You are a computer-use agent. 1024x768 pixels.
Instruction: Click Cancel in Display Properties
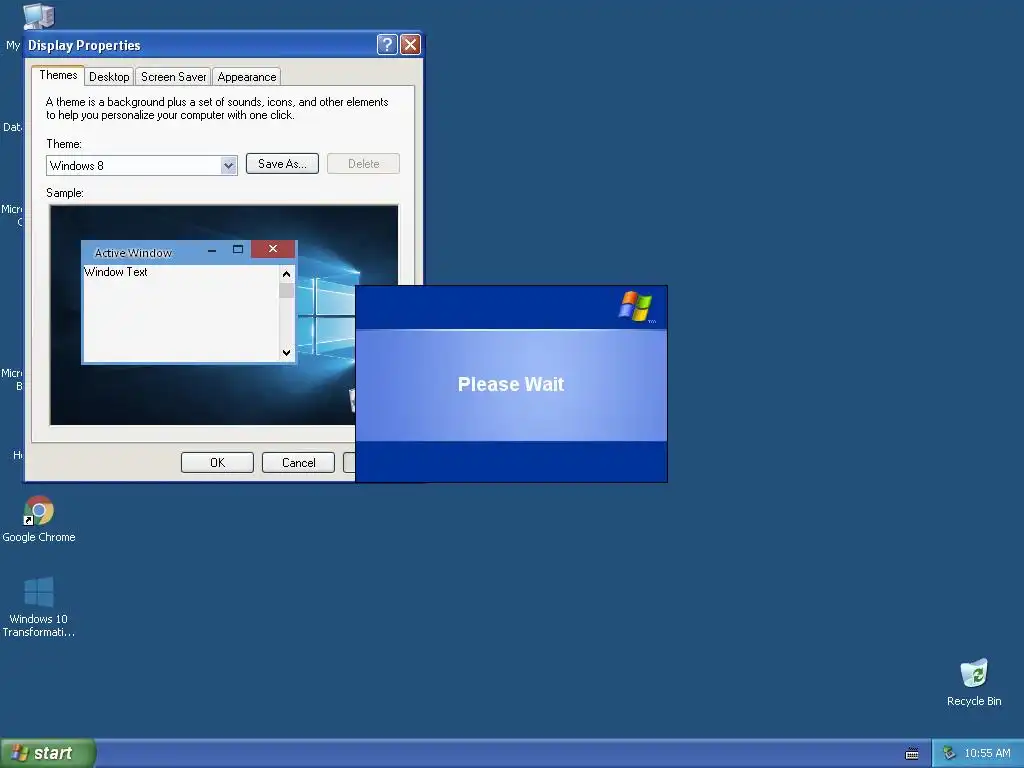click(x=298, y=462)
